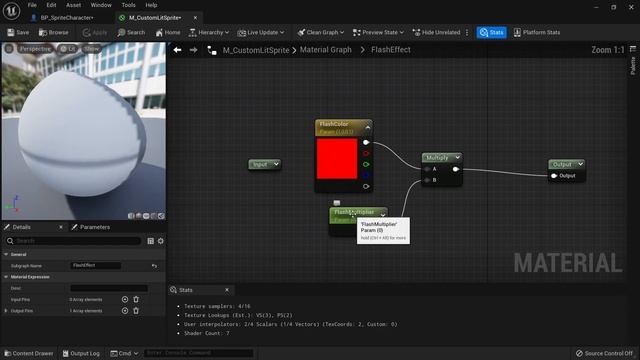The image size is (640, 360).
Task: Click the red FlashColor swatch
Action: click(x=337, y=158)
